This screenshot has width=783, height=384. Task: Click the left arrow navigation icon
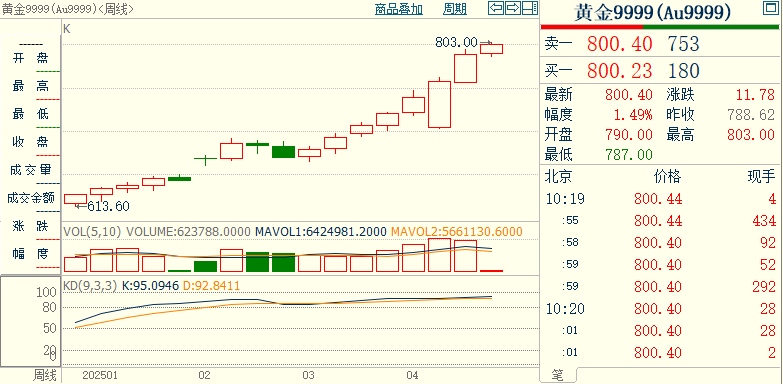click(496, 8)
